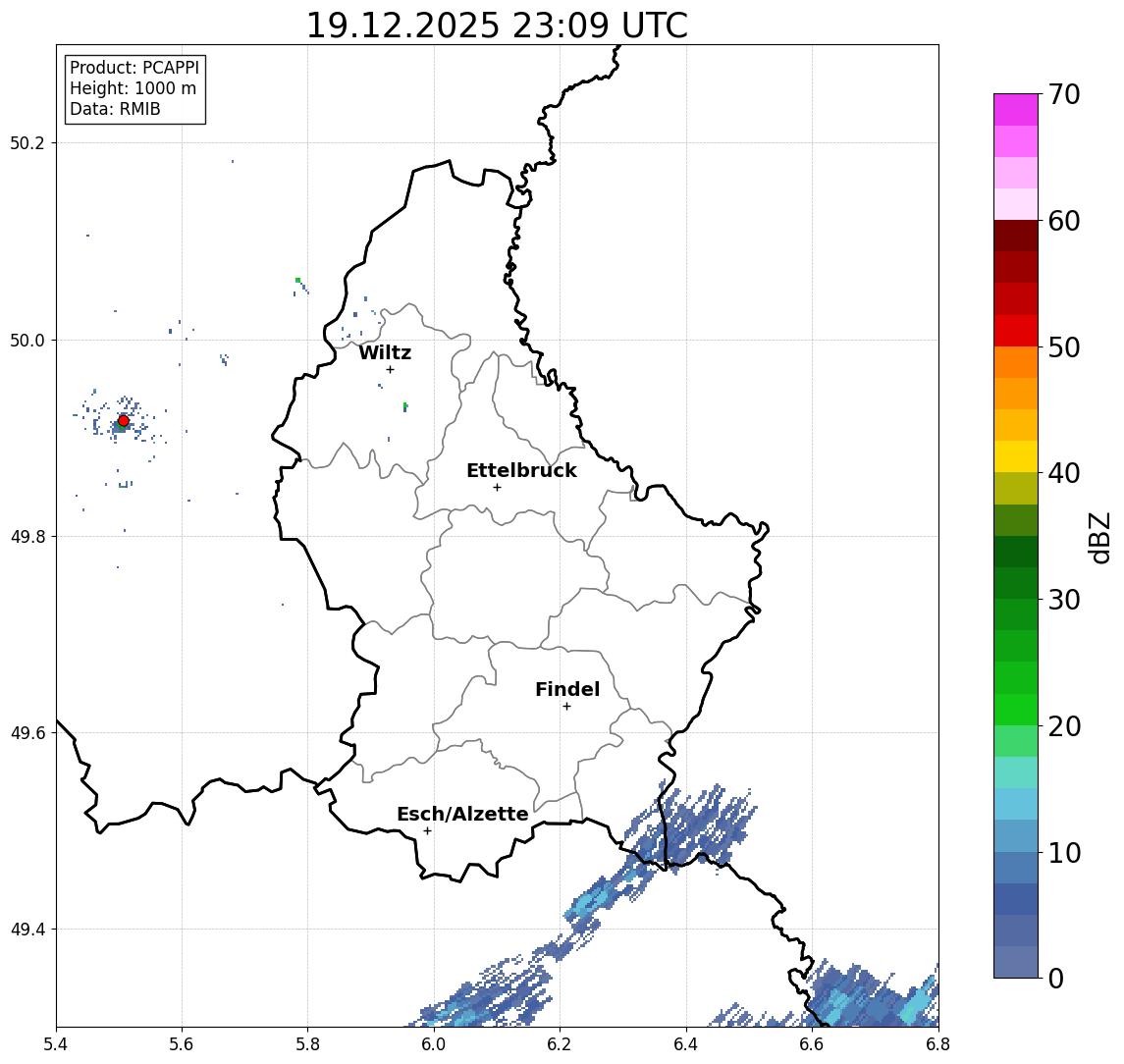Viewport: 1124px width, 1064px height.
Task: Click the 'Data: RMIB' legend line
Action: pyautogui.click(x=115, y=109)
